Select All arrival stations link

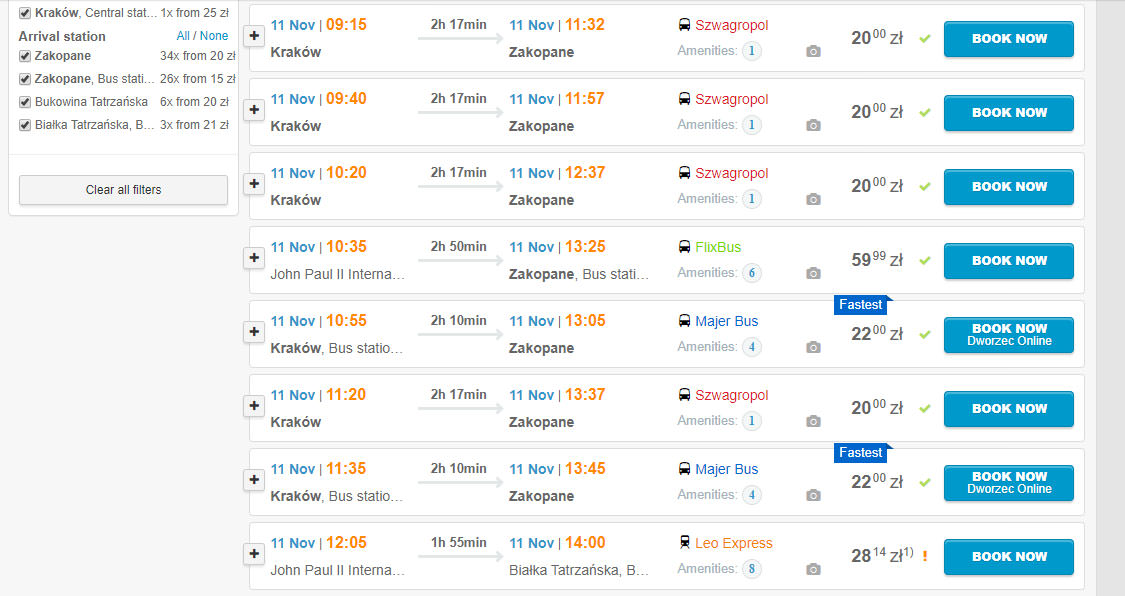pos(184,36)
